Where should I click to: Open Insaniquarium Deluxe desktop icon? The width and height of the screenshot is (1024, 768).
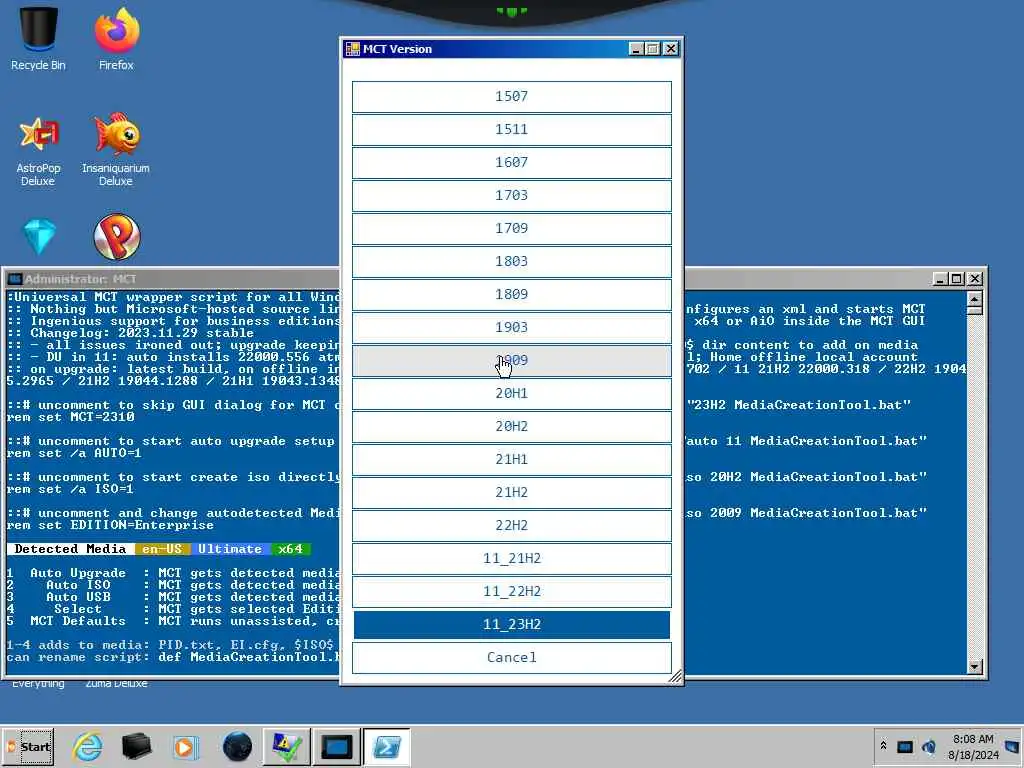click(x=116, y=152)
